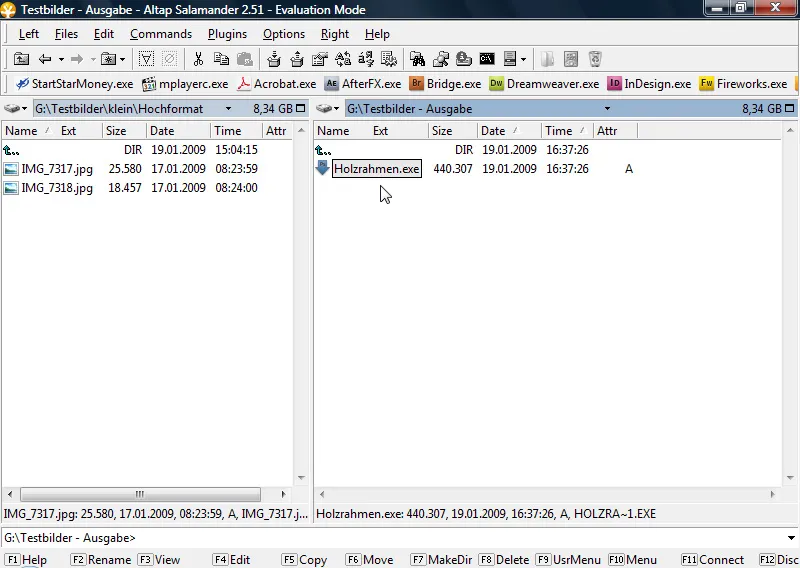The height and width of the screenshot is (568, 800).
Task: Click the greyed Compare Directories icon
Action: [547, 59]
